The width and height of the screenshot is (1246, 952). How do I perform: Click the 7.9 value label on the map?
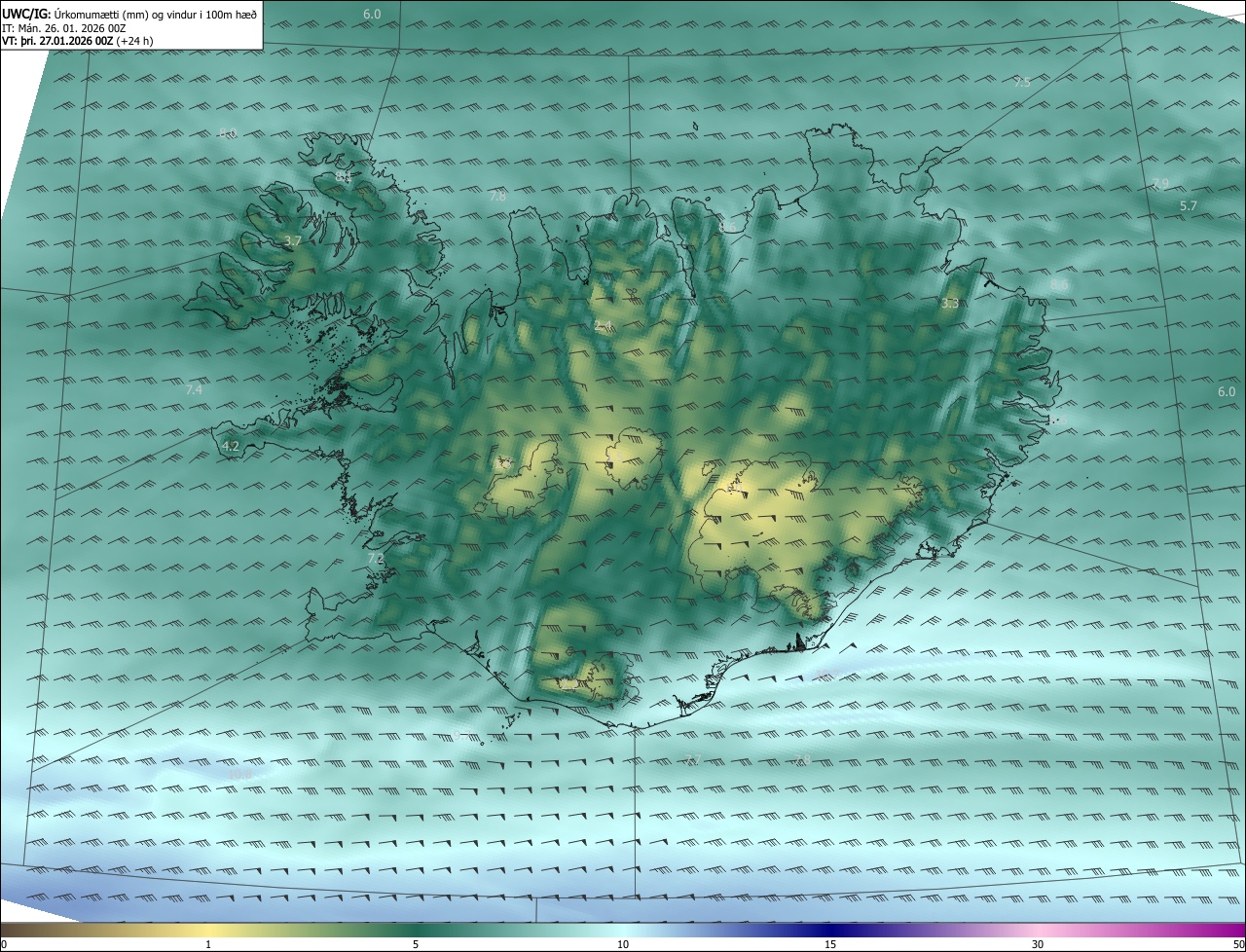coord(1159,184)
